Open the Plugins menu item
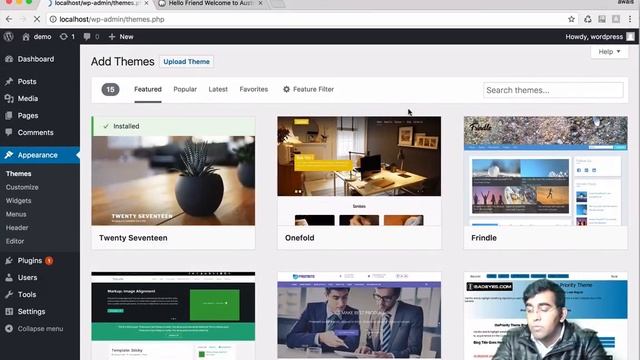Viewport: 640px width, 360px height. (30, 260)
